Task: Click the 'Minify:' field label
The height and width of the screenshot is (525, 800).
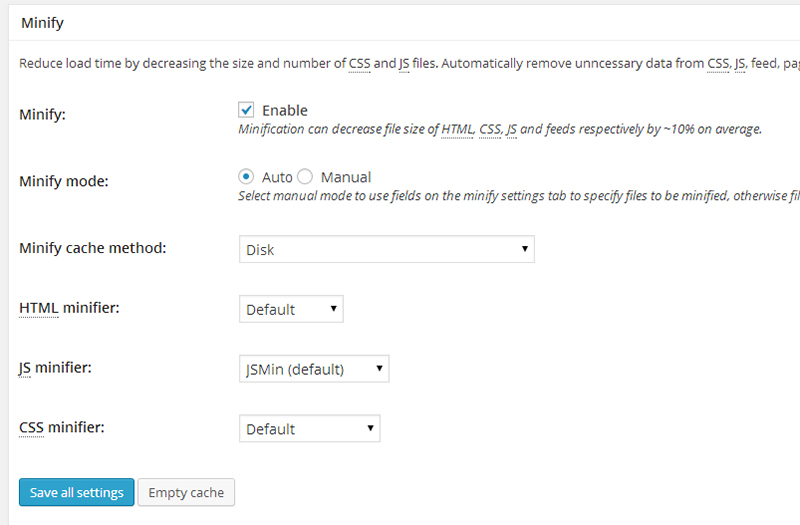Action: pos(43,115)
